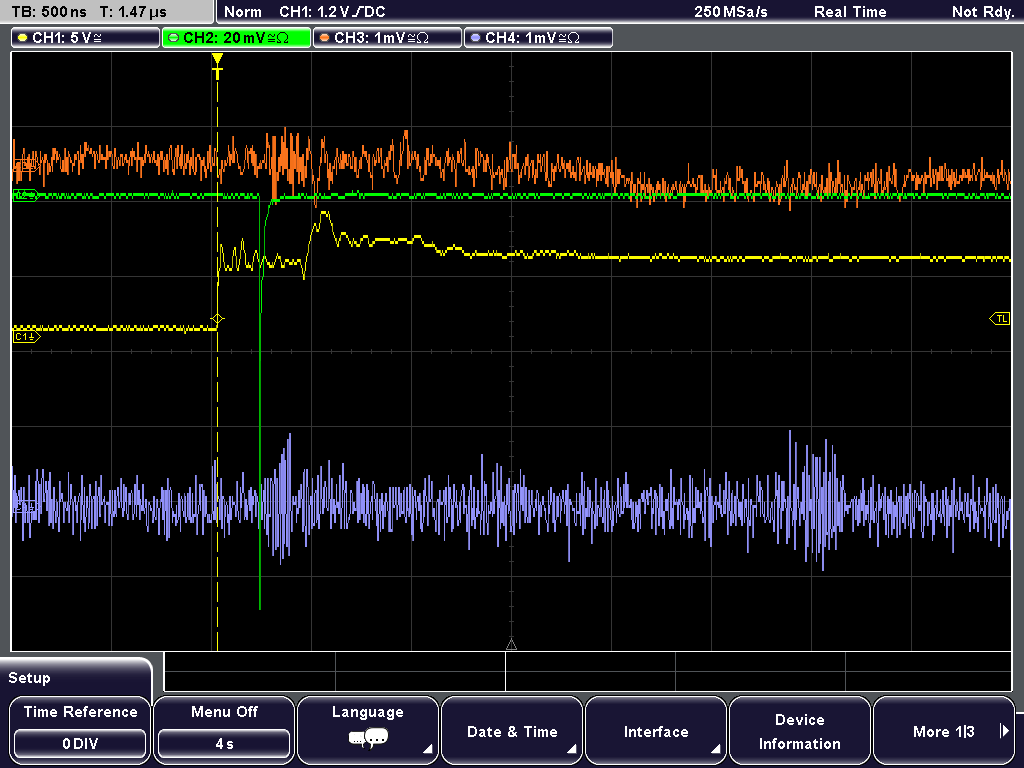Open Device Information
This screenshot has width=1024, height=768.
pos(799,730)
